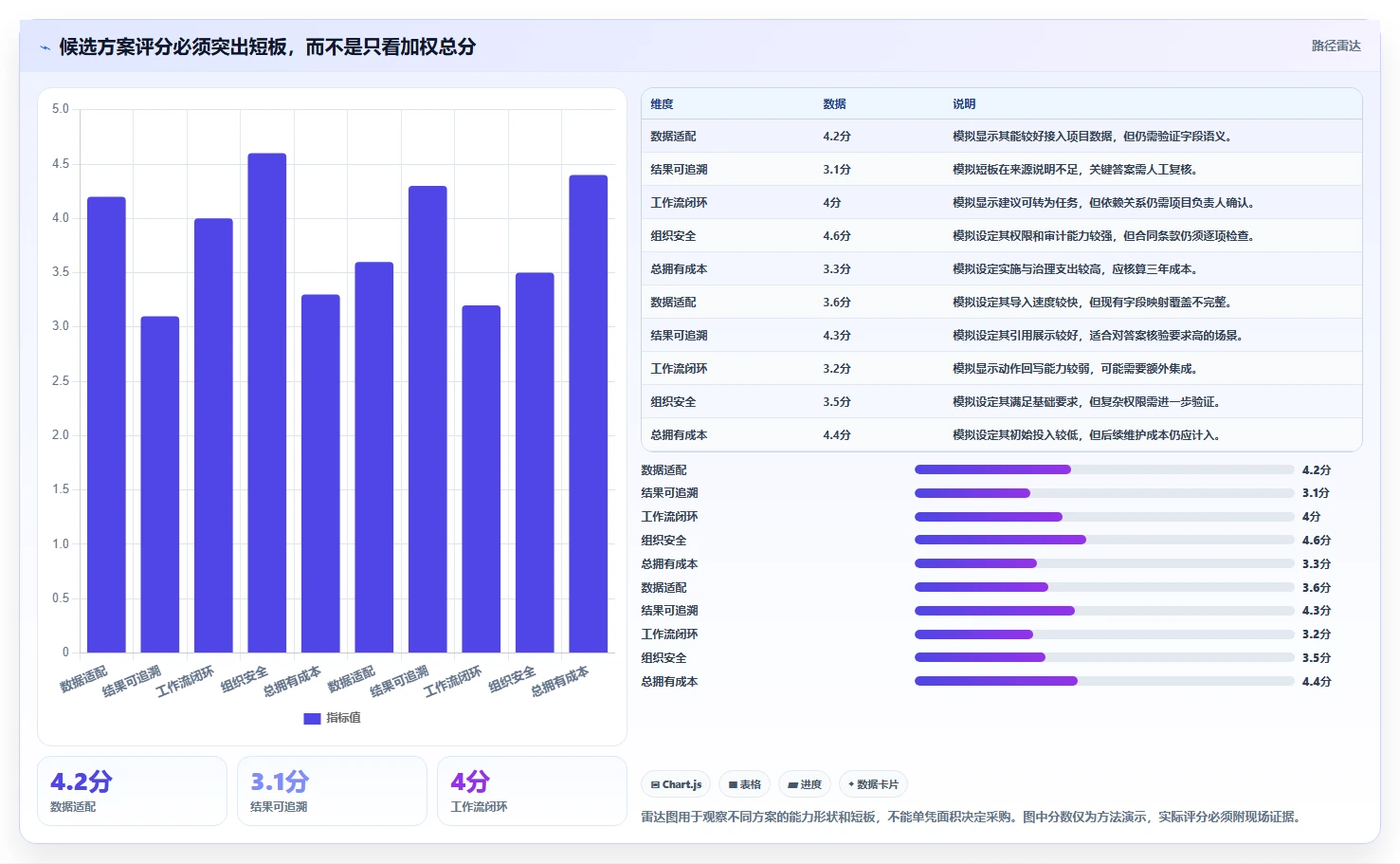Open the 4.2分 数据适配 summary card
Screen dimensions: 1400x864
click(132, 791)
